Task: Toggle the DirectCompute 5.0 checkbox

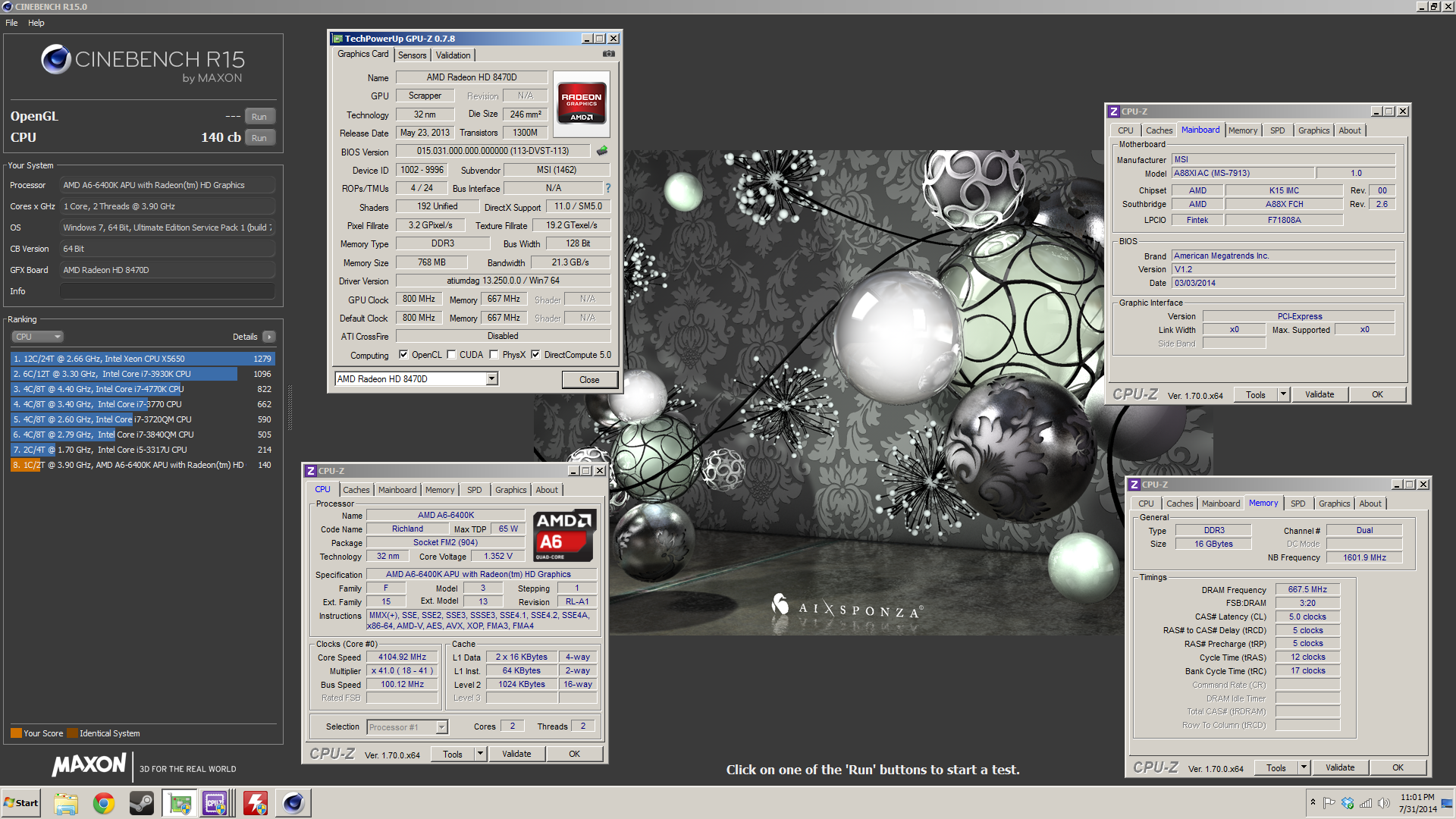Action: [x=535, y=354]
